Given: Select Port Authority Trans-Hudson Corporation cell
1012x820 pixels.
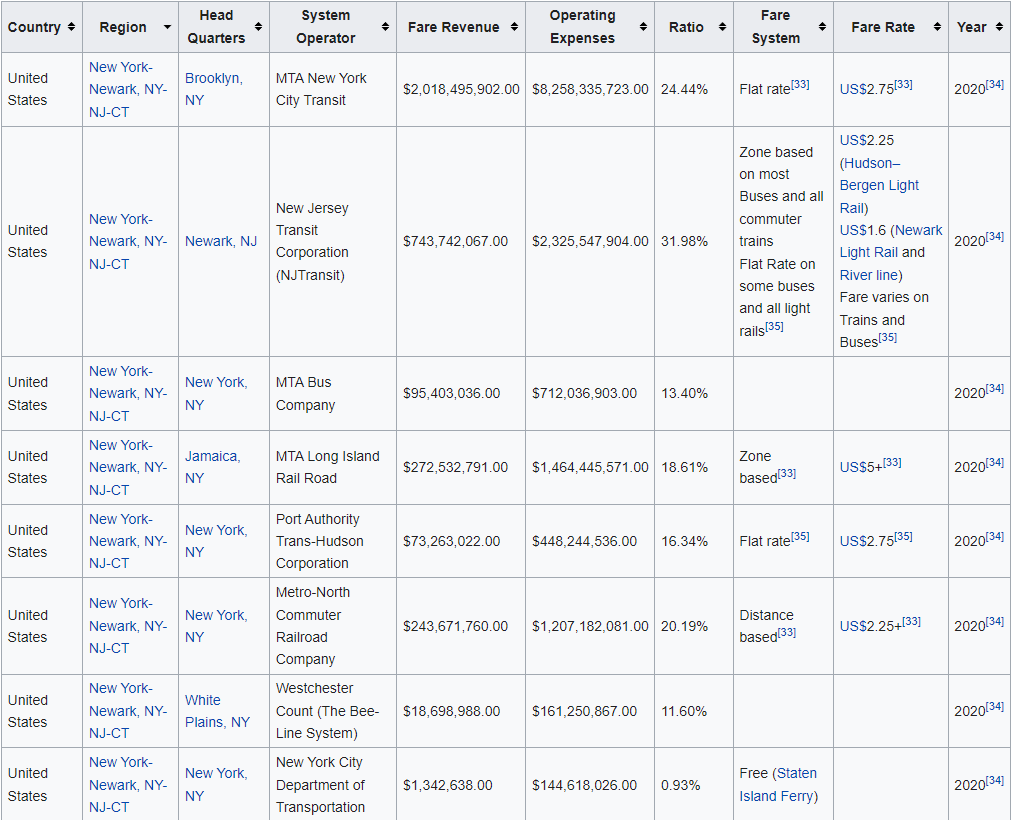Looking at the screenshot, I should point(333,541).
